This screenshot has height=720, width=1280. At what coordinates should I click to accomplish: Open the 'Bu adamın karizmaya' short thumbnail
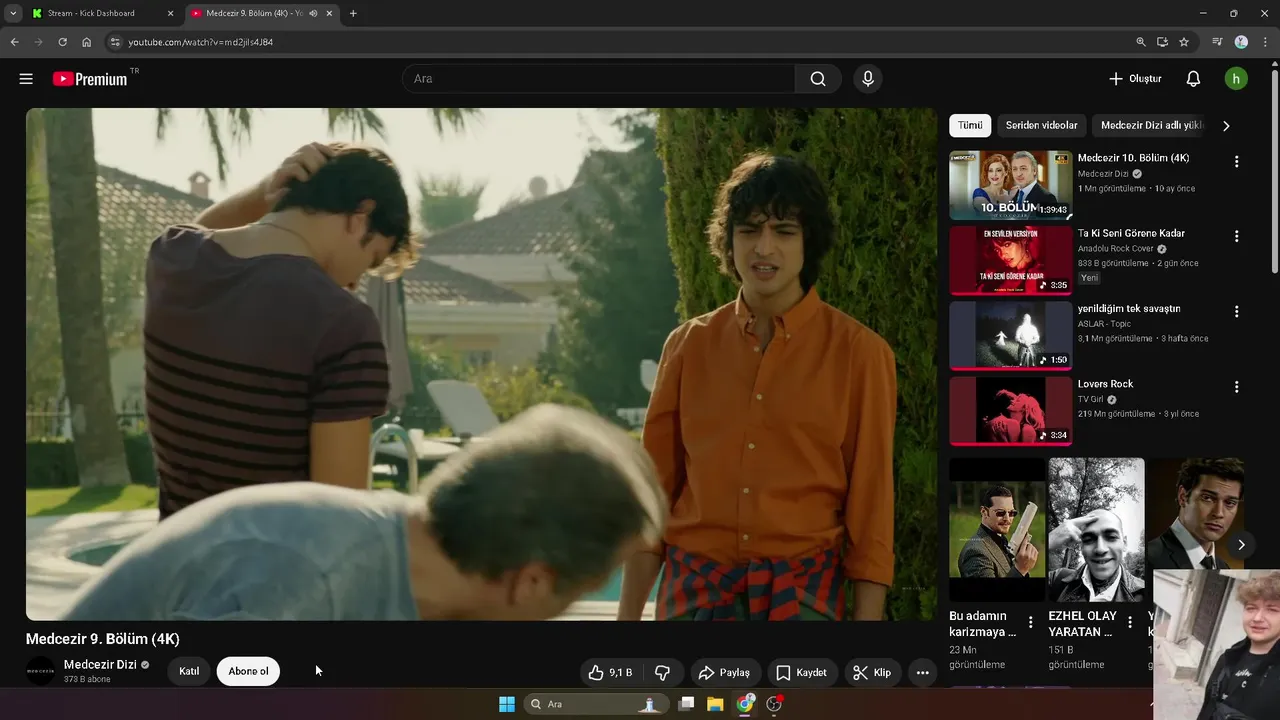pyautogui.click(x=997, y=530)
